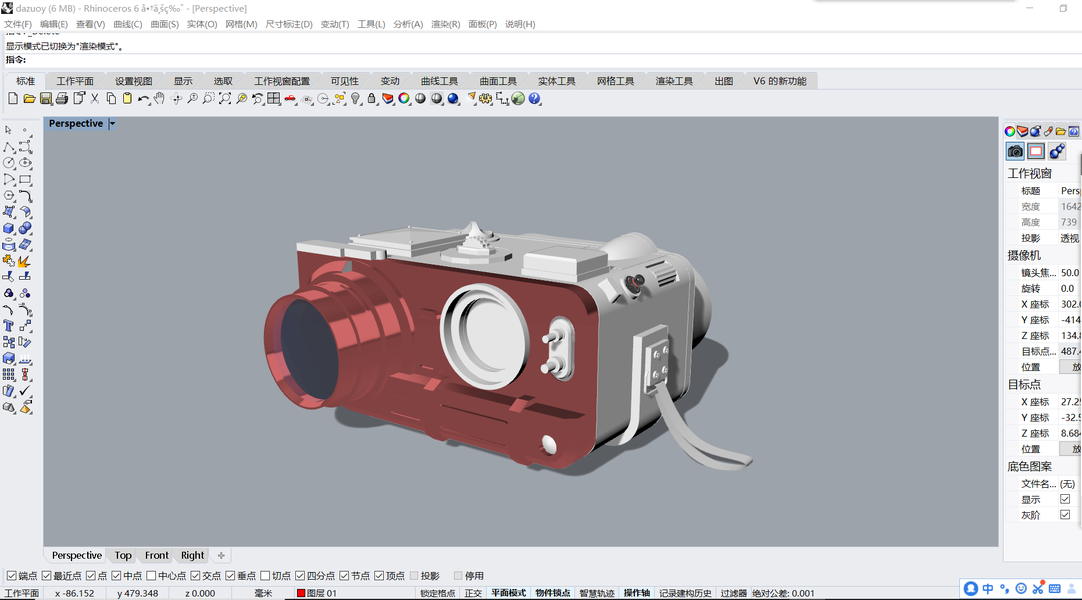Select the Box solid tool in the sidebar

coord(9,228)
